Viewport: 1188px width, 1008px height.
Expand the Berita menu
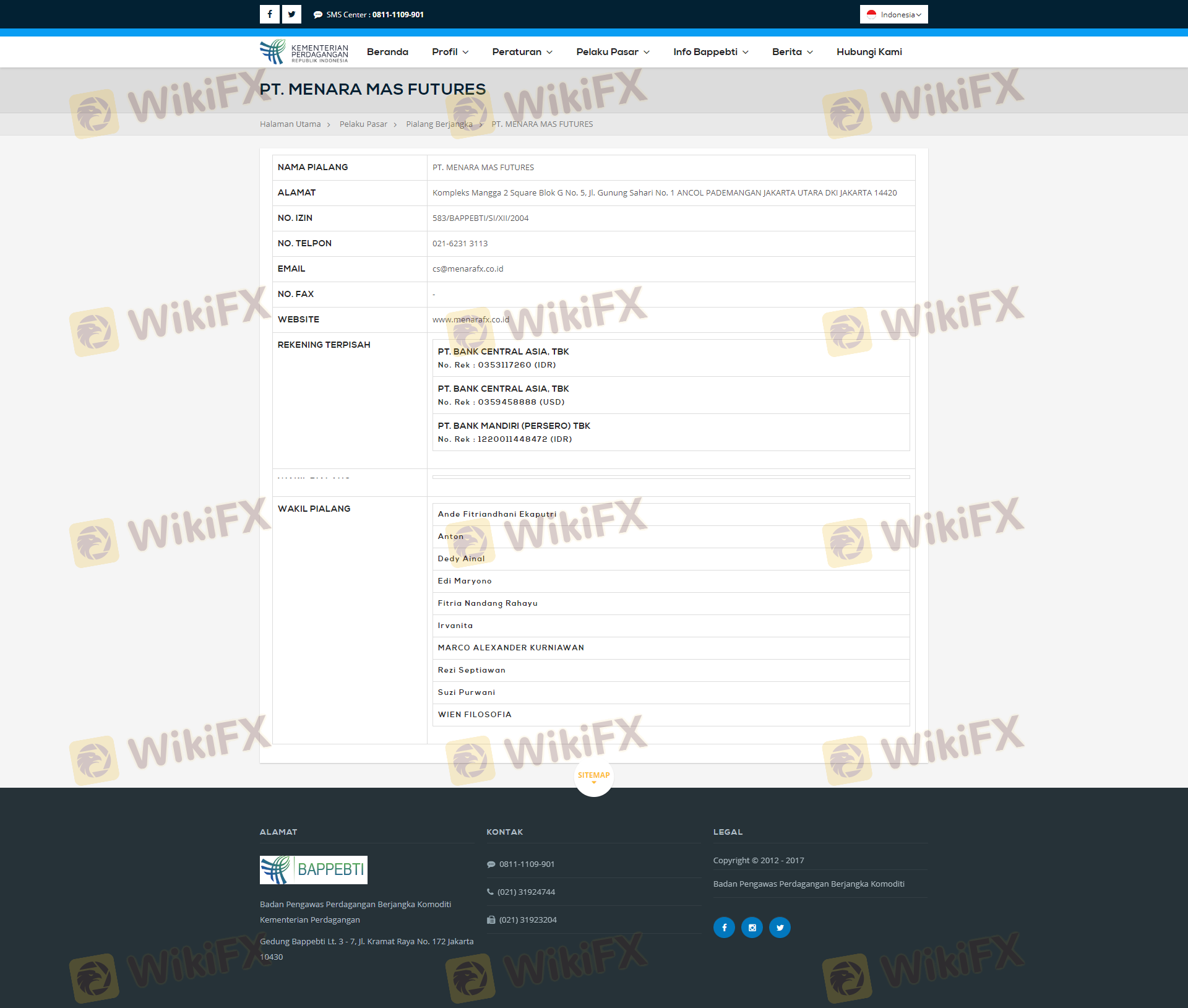[x=792, y=52]
